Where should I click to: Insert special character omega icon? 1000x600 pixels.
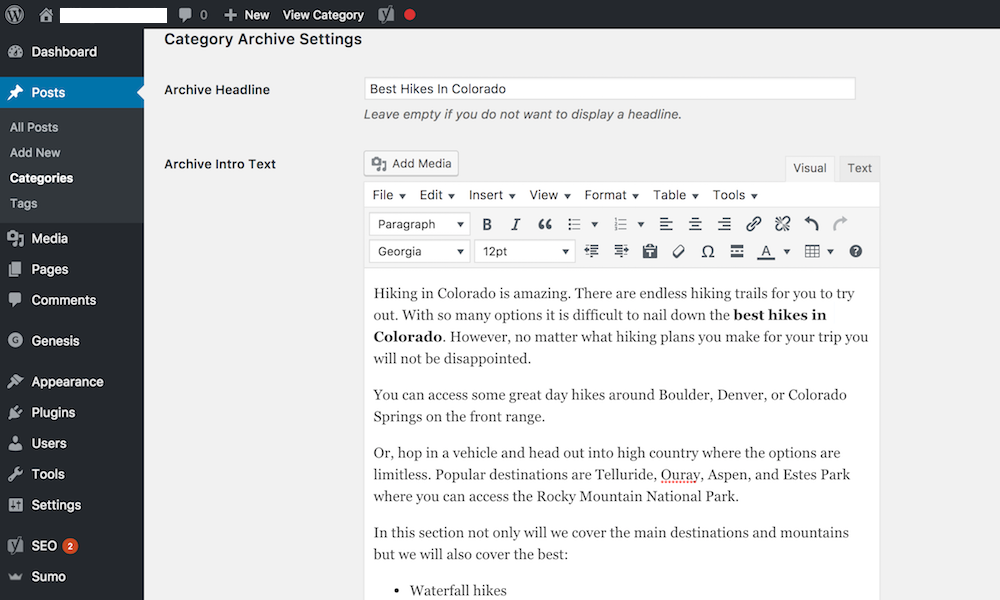[708, 251]
